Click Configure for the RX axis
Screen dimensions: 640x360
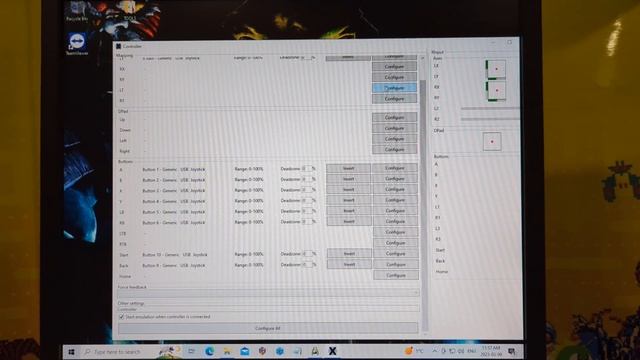click(394, 66)
